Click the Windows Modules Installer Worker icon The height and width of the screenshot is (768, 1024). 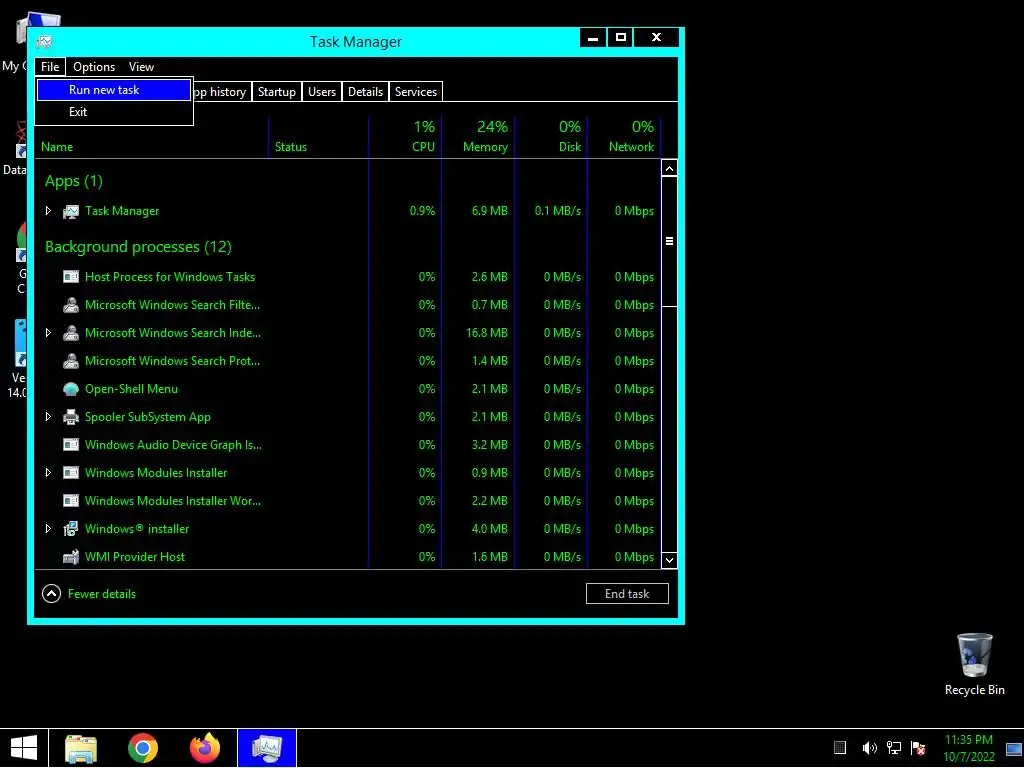pyautogui.click(x=71, y=501)
